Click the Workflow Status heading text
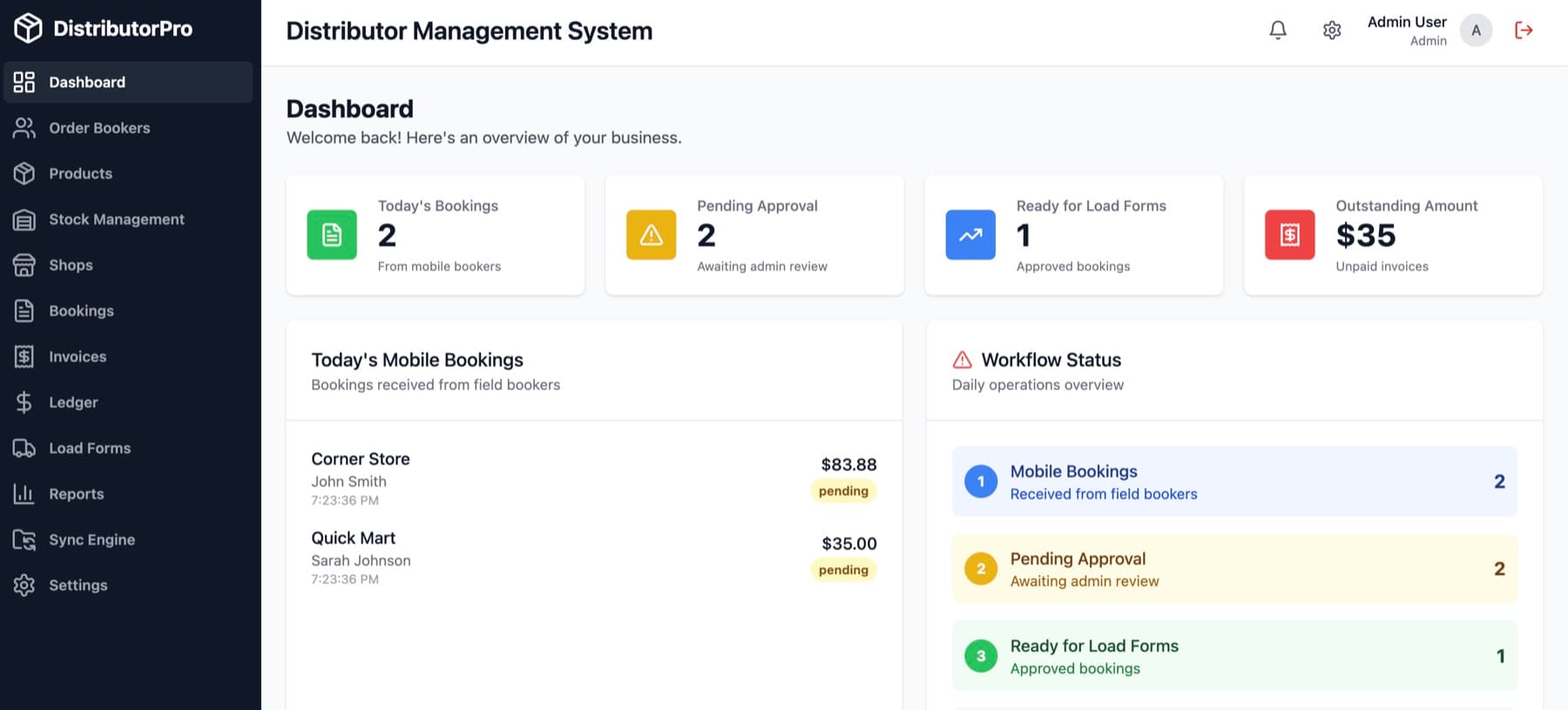The height and width of the screenshot is (710, 1568). coord(1051,360)
